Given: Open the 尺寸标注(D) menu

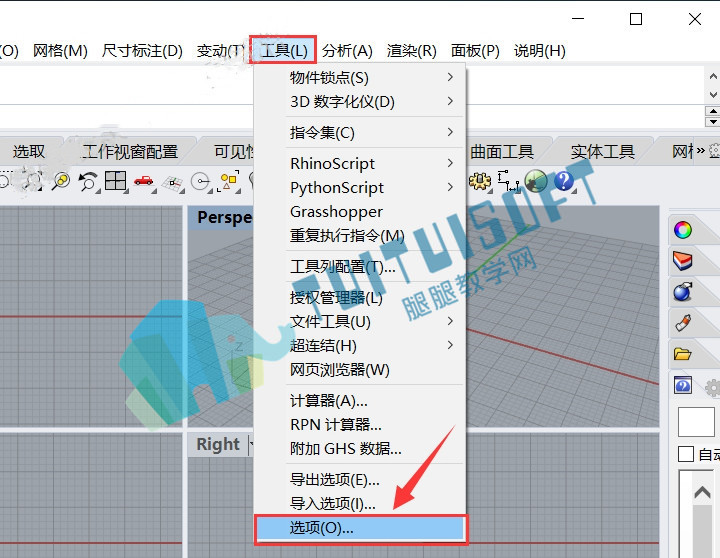Looking at the screenshot, I should point(142,50).
